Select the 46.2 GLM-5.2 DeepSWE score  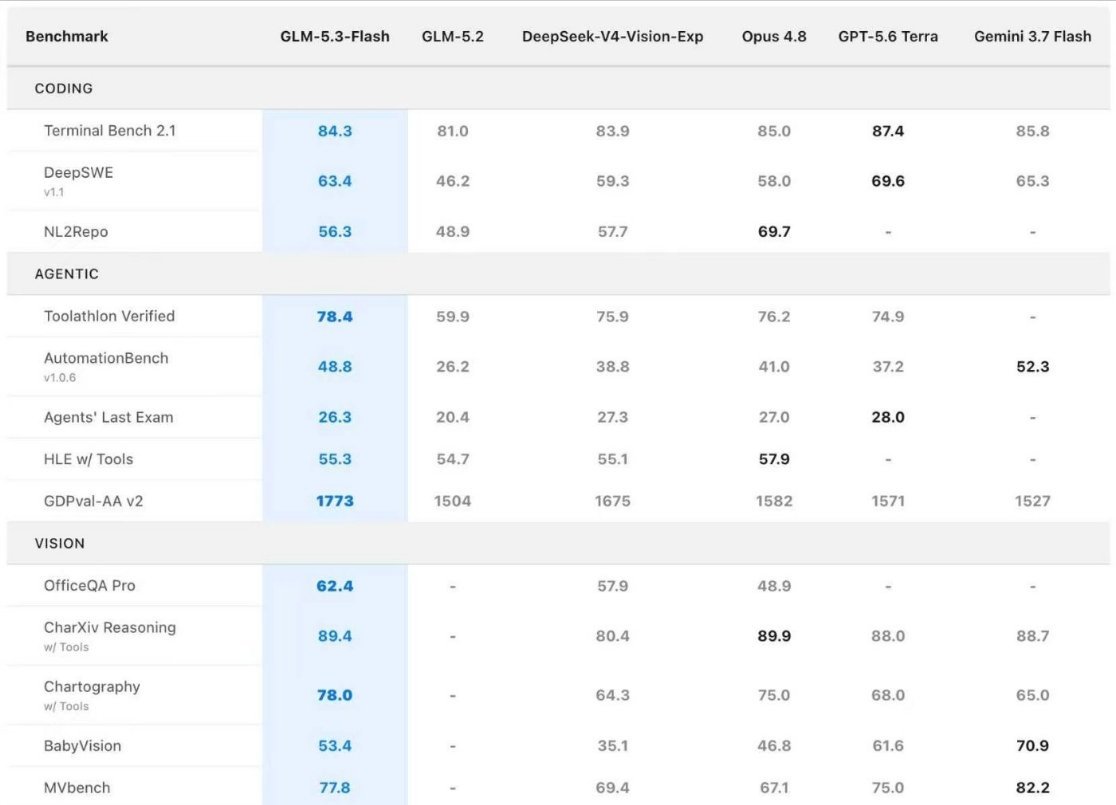453,181
